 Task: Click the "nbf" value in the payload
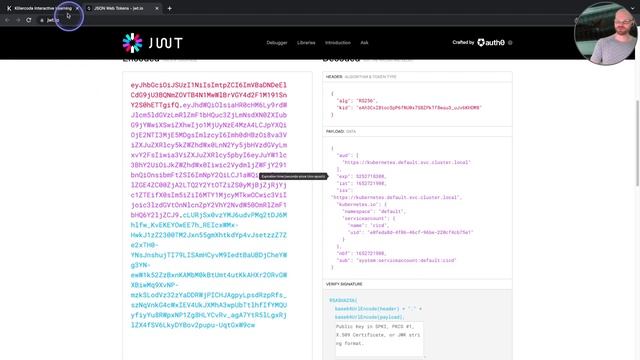coord(371,253)
